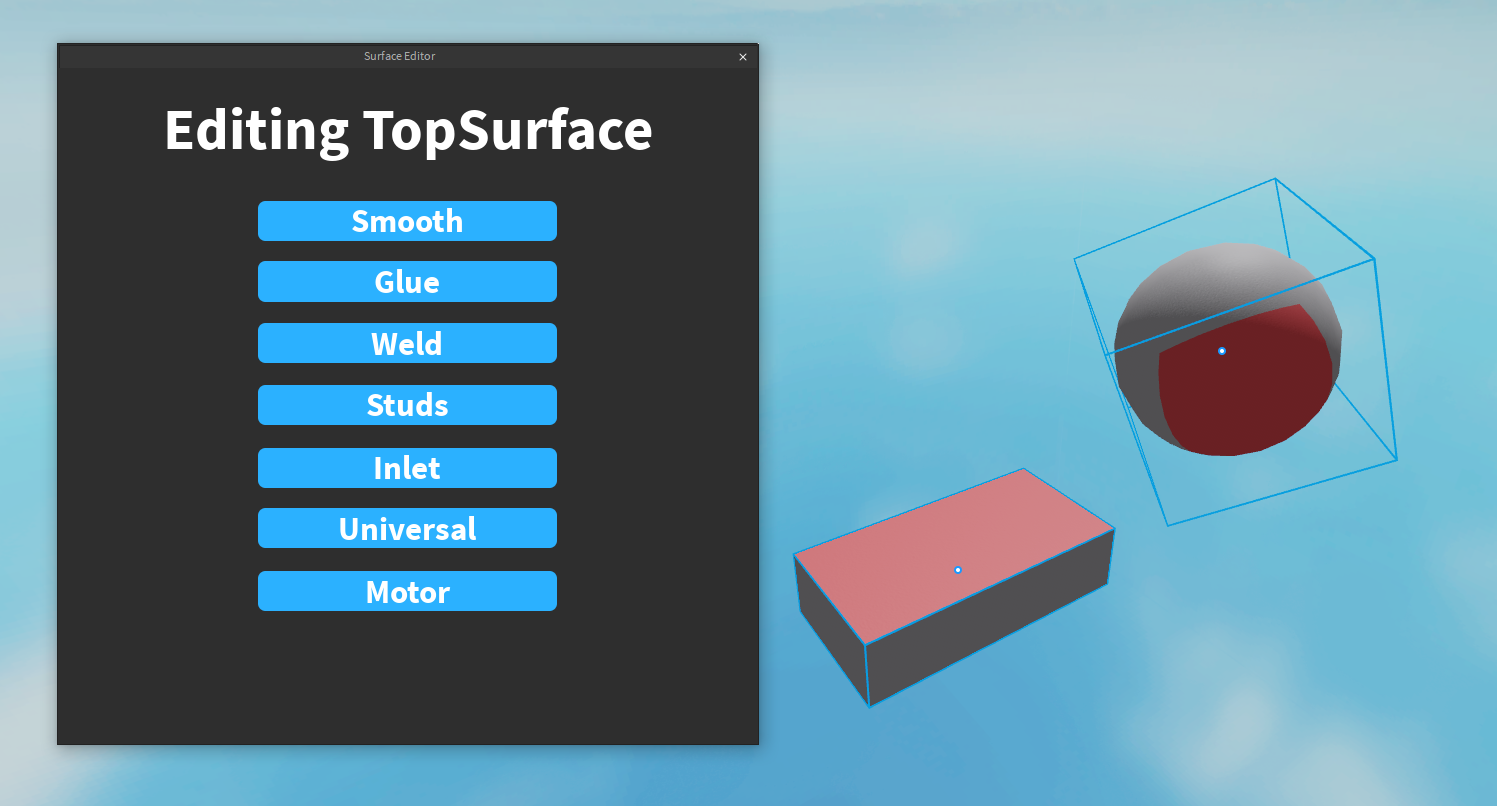Click the red highlighted surface on the sphere
Image resolution: width=1497 pixels, height=806 pixels.
(1240, 400)
